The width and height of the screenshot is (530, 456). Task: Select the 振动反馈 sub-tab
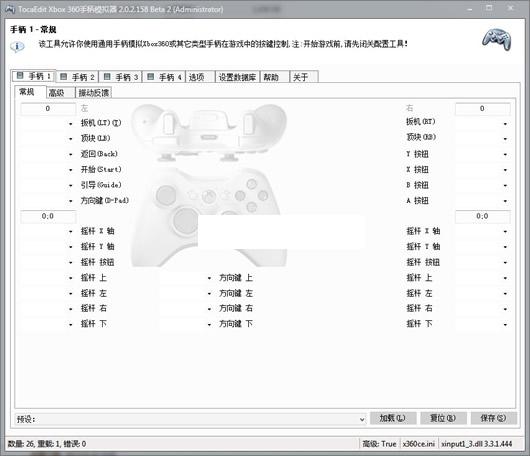[94, 93]
